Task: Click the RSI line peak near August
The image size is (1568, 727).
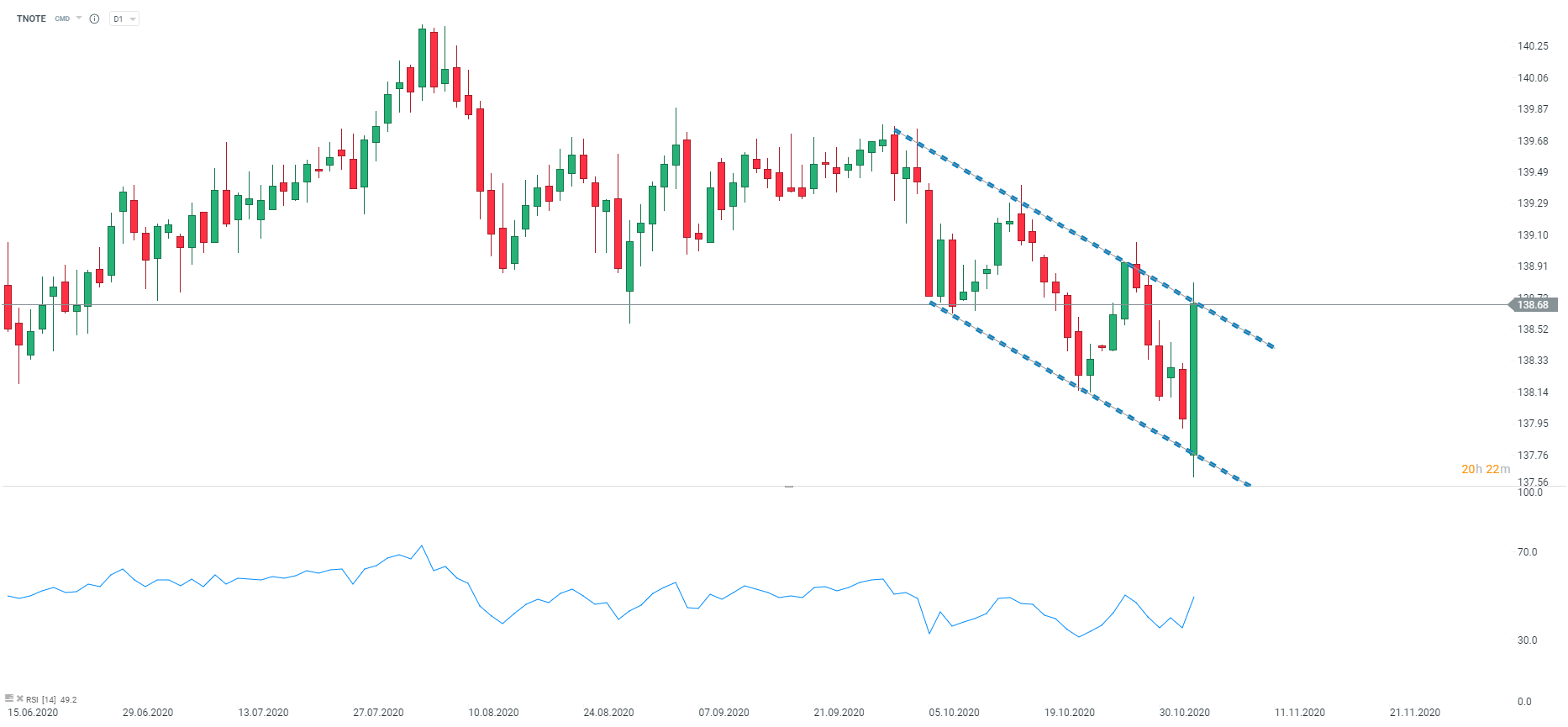Action: pos(422,546)
